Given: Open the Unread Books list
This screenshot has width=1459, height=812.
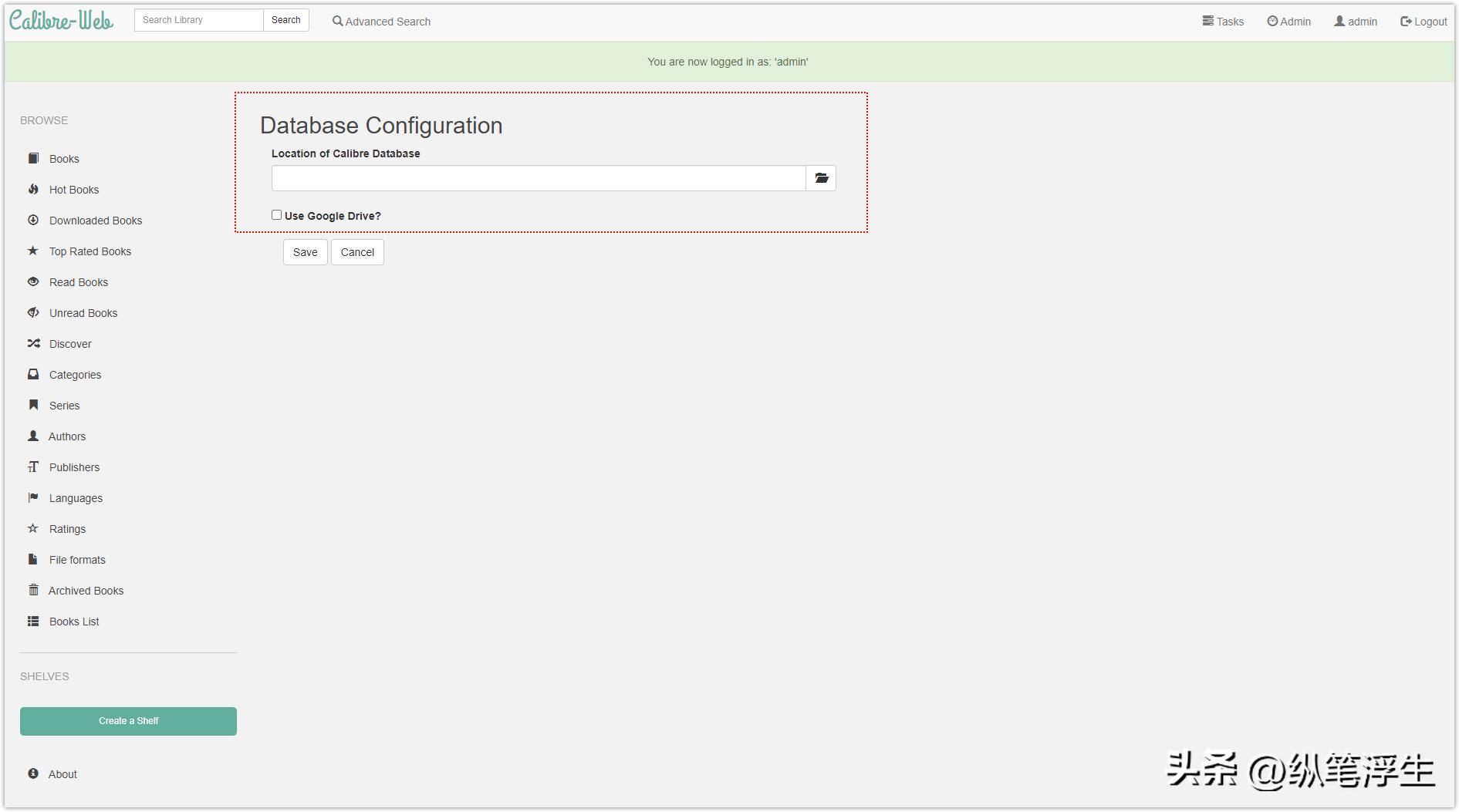Looking at the screenshot, I should pyautogui.click(x=83, y=313).
